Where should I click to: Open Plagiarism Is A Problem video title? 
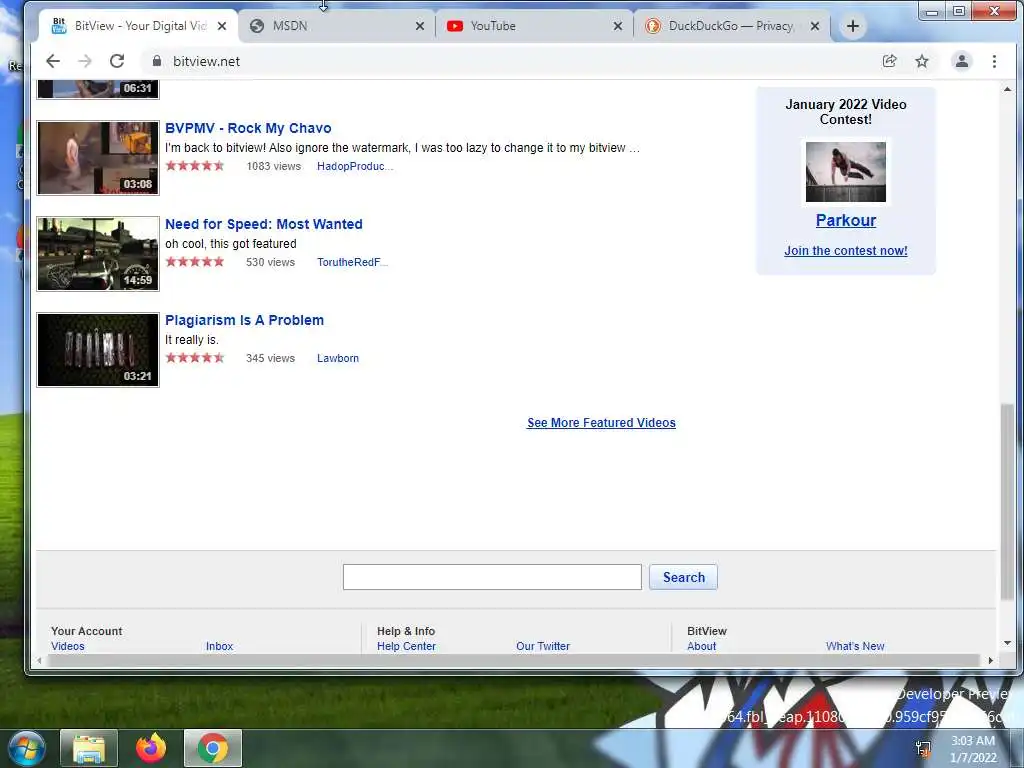(x=244, y=320)
